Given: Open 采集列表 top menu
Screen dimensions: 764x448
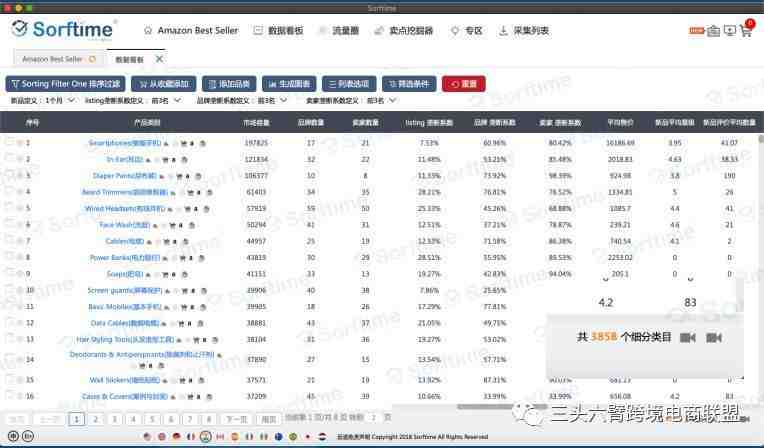Looking at the screenshot, I should tap(524, 31).
